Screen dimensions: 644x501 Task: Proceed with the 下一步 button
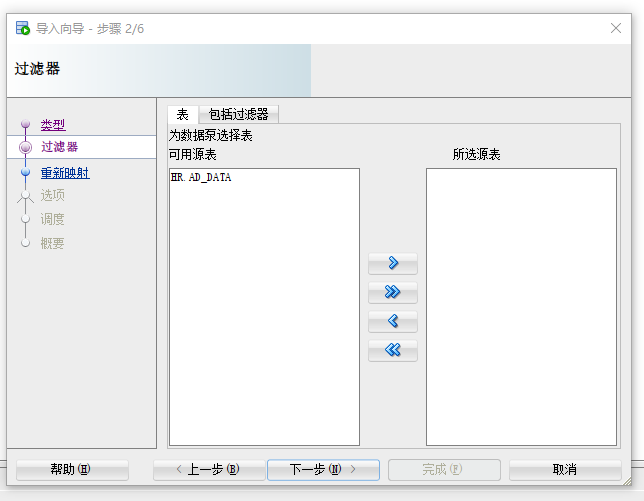322,470
